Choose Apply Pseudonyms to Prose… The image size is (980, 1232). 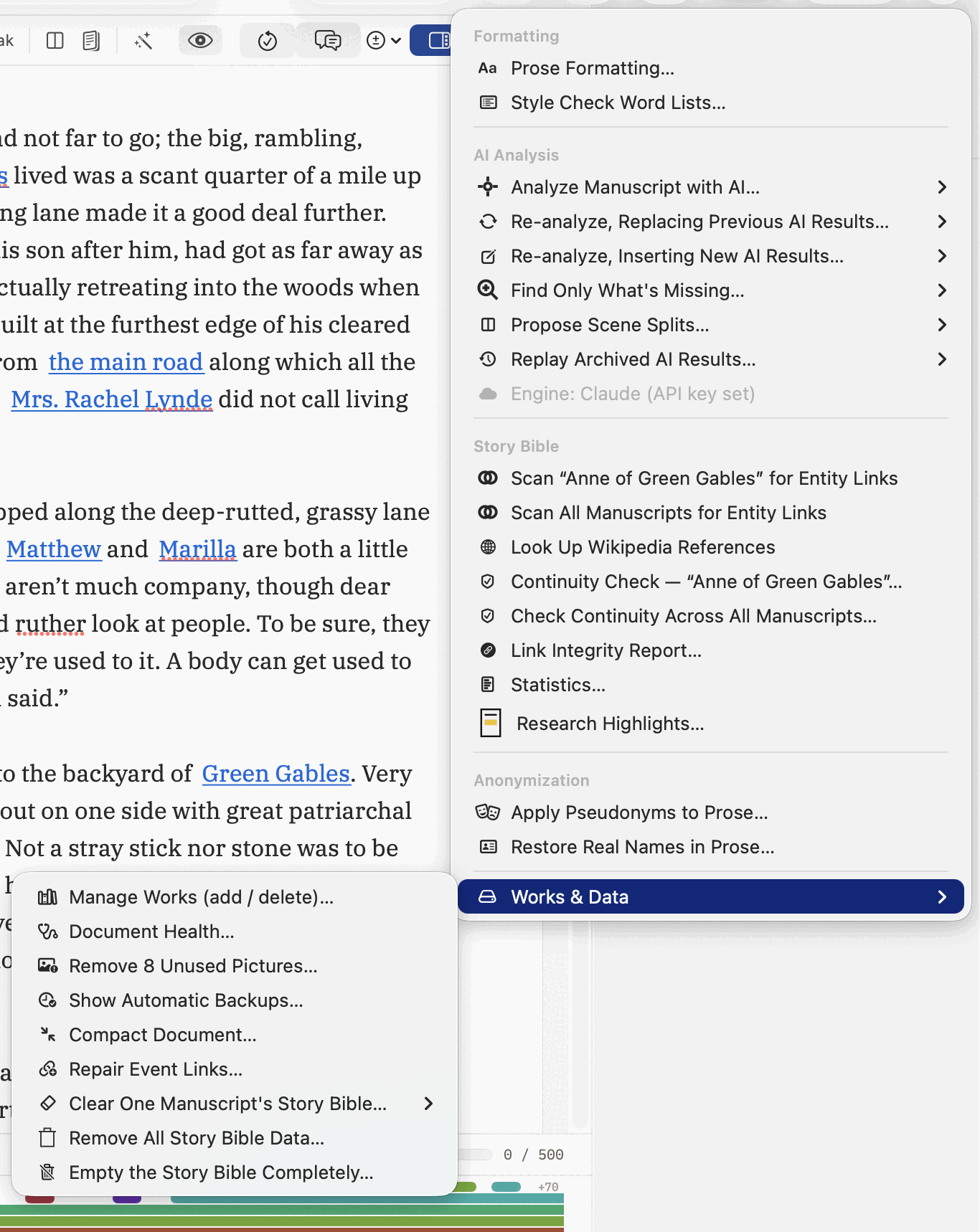[710, 812]
